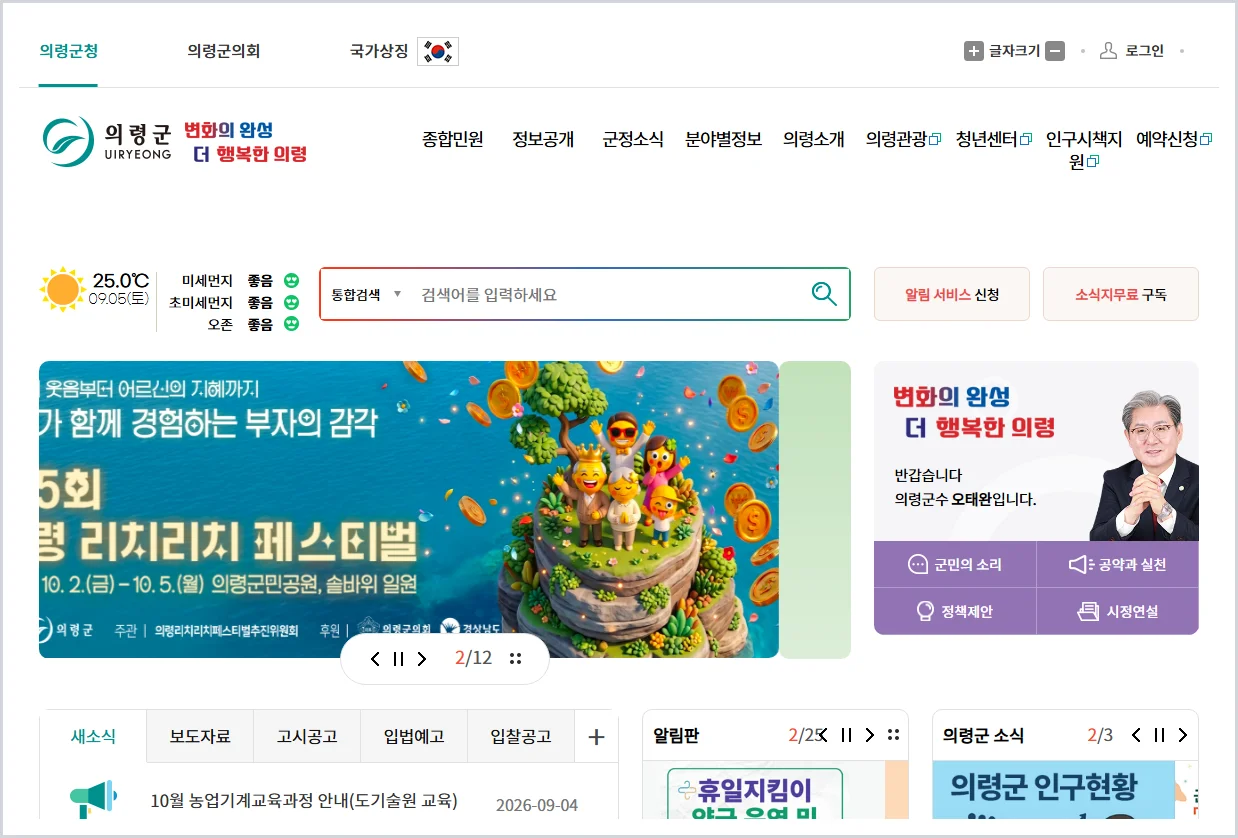This screenshot has width=1238, height=838.
Task: Go to next main banner slide
Action: click(x=422, y=659)
